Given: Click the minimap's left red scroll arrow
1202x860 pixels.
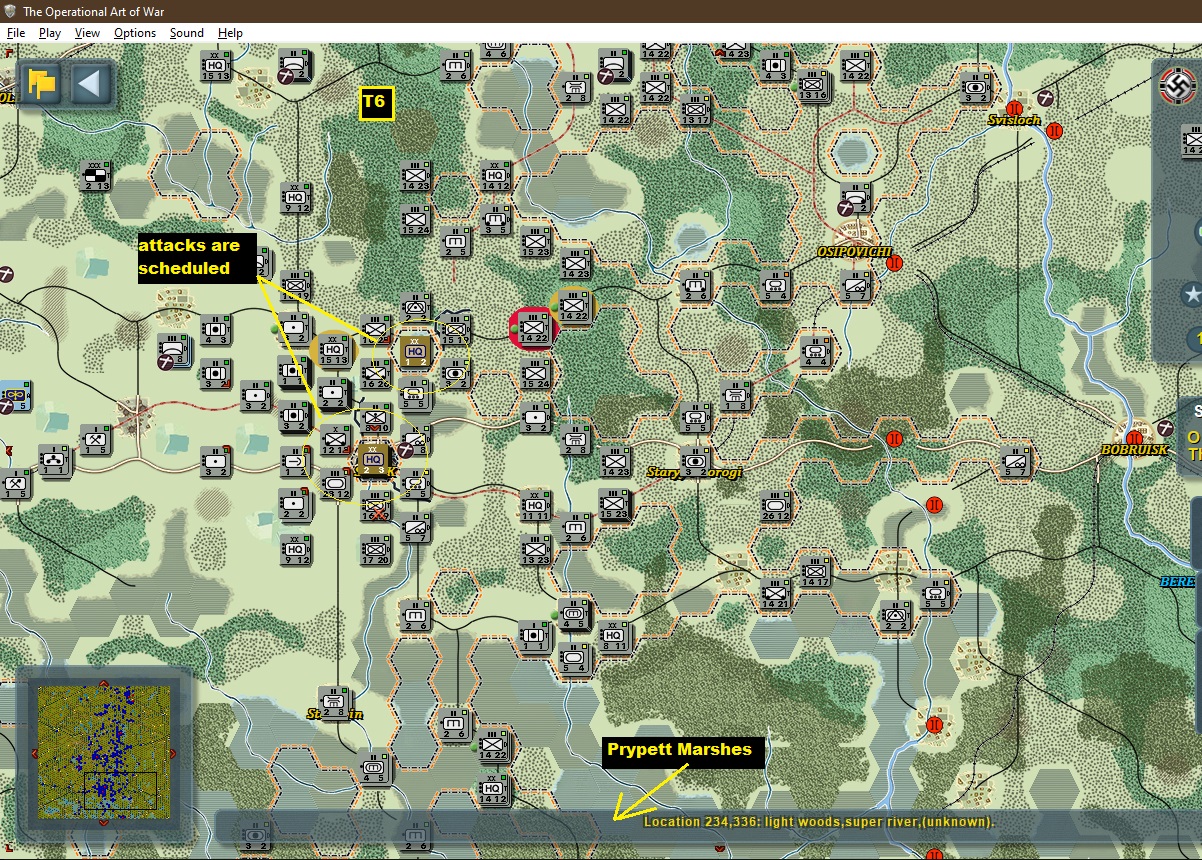Looking at the screenshot, I should [x=33, y=753].
